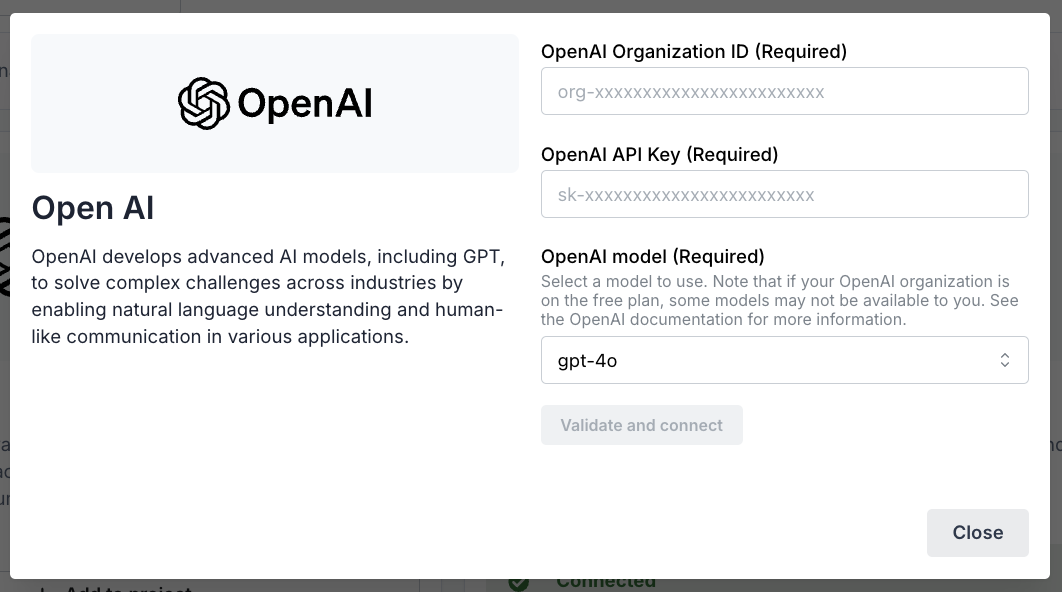Focus the OpenAI API Key field
Screen dimensions: 1062x592
(x=784, y=194)
